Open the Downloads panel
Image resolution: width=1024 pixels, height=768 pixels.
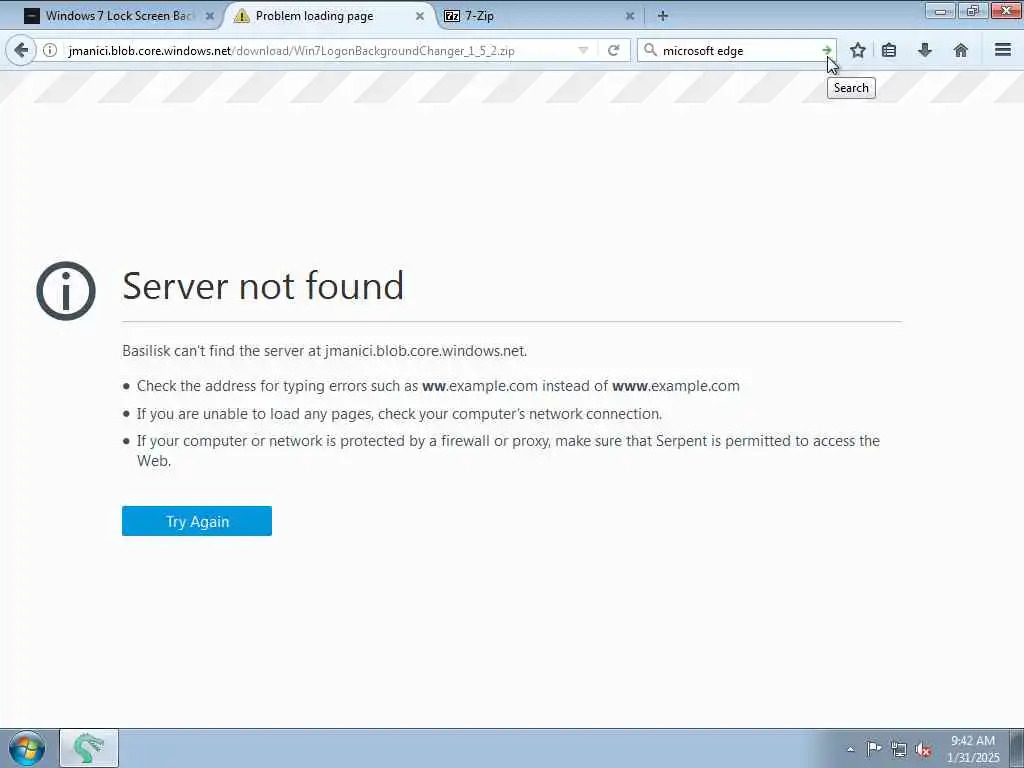click(x=925, y=50)
